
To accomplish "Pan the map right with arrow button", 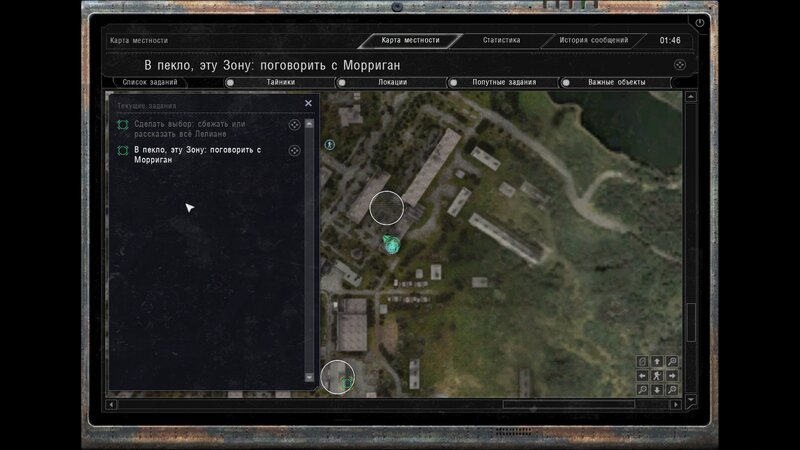I will [672, 376].
